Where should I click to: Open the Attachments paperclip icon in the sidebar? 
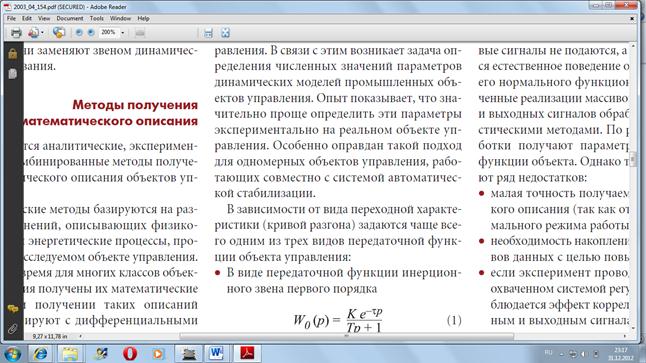13,328
